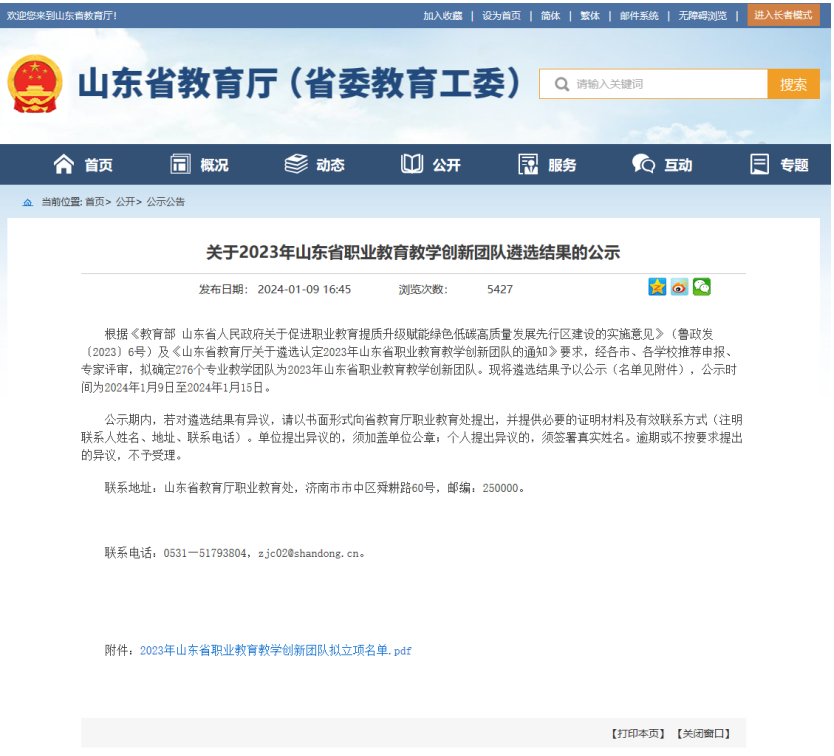Select 服务 services navigation item
This screenshot has width=834, height=756.
click(x=547, y=165)
